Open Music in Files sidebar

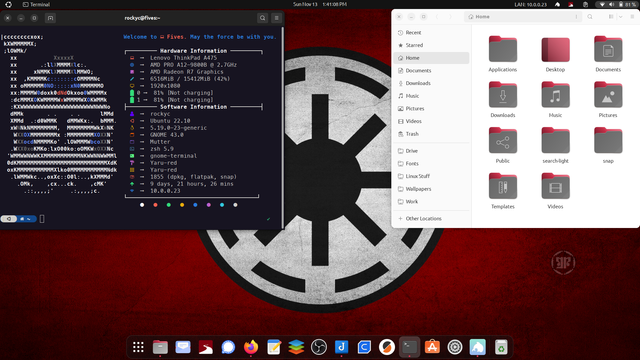[431, 96]
